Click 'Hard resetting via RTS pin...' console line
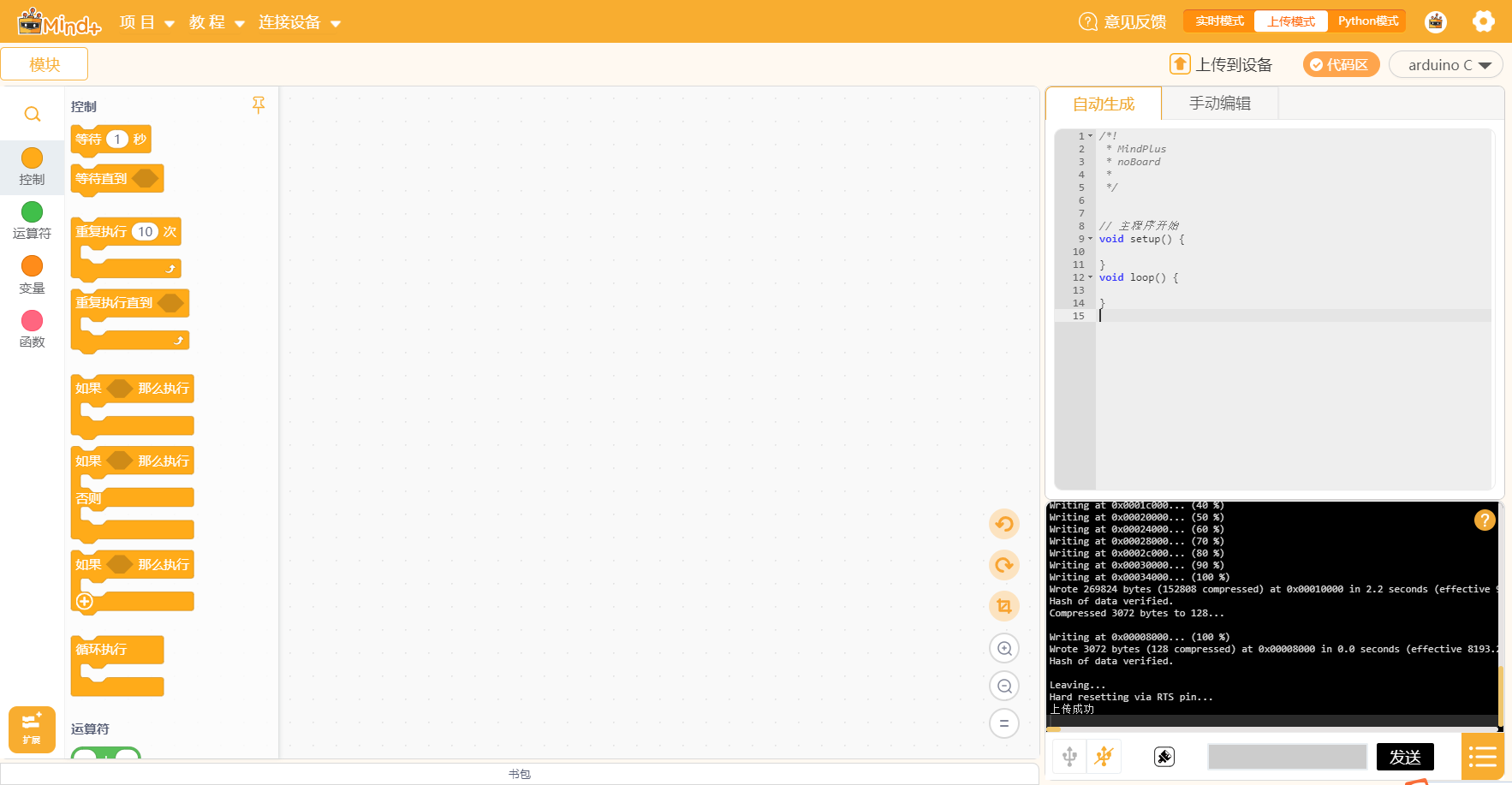The image size is (1512, 785). [1131, 697]
